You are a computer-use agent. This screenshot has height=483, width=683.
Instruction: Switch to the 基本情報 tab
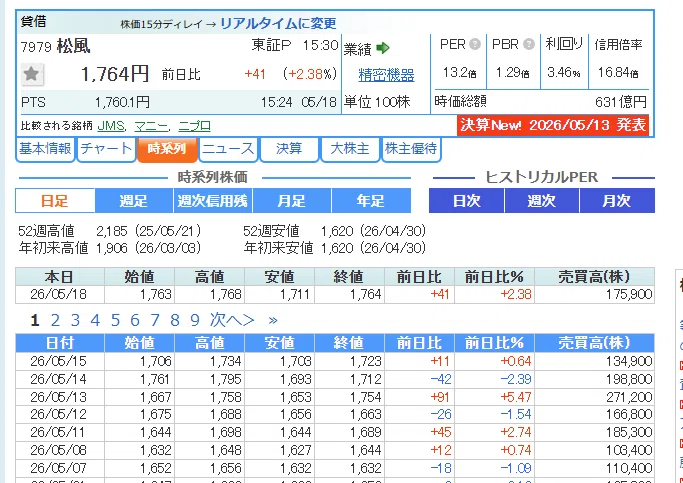(45, 149)
